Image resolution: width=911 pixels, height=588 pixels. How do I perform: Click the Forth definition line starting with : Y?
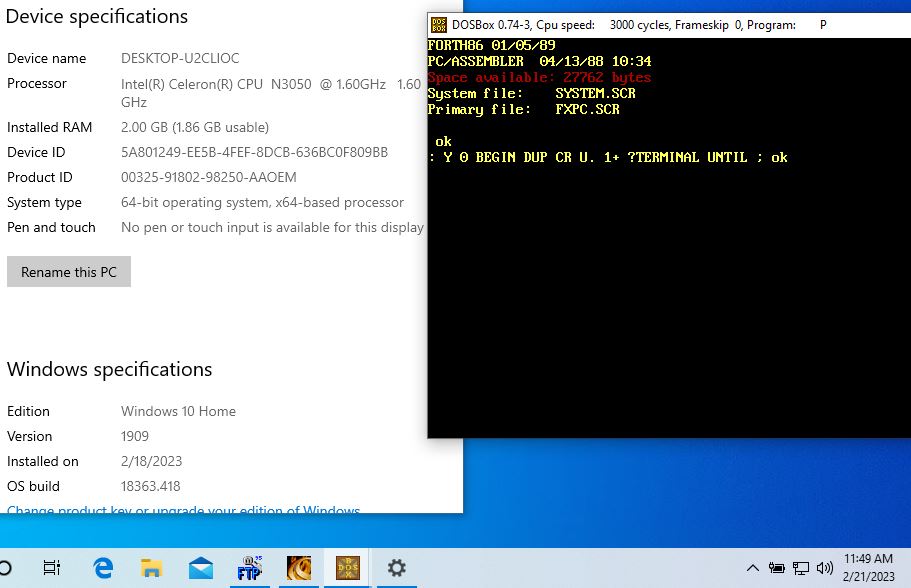(608, 158)
